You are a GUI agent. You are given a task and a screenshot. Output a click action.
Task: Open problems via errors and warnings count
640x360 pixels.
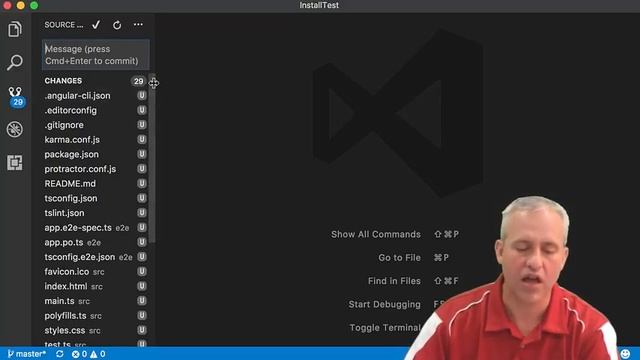tap(89, 354)
